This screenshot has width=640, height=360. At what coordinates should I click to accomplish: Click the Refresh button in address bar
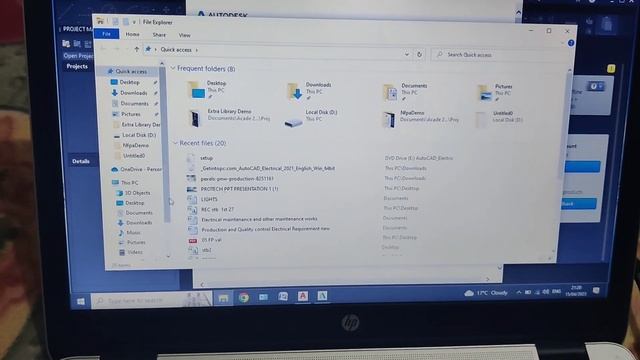tap(419, 54)
